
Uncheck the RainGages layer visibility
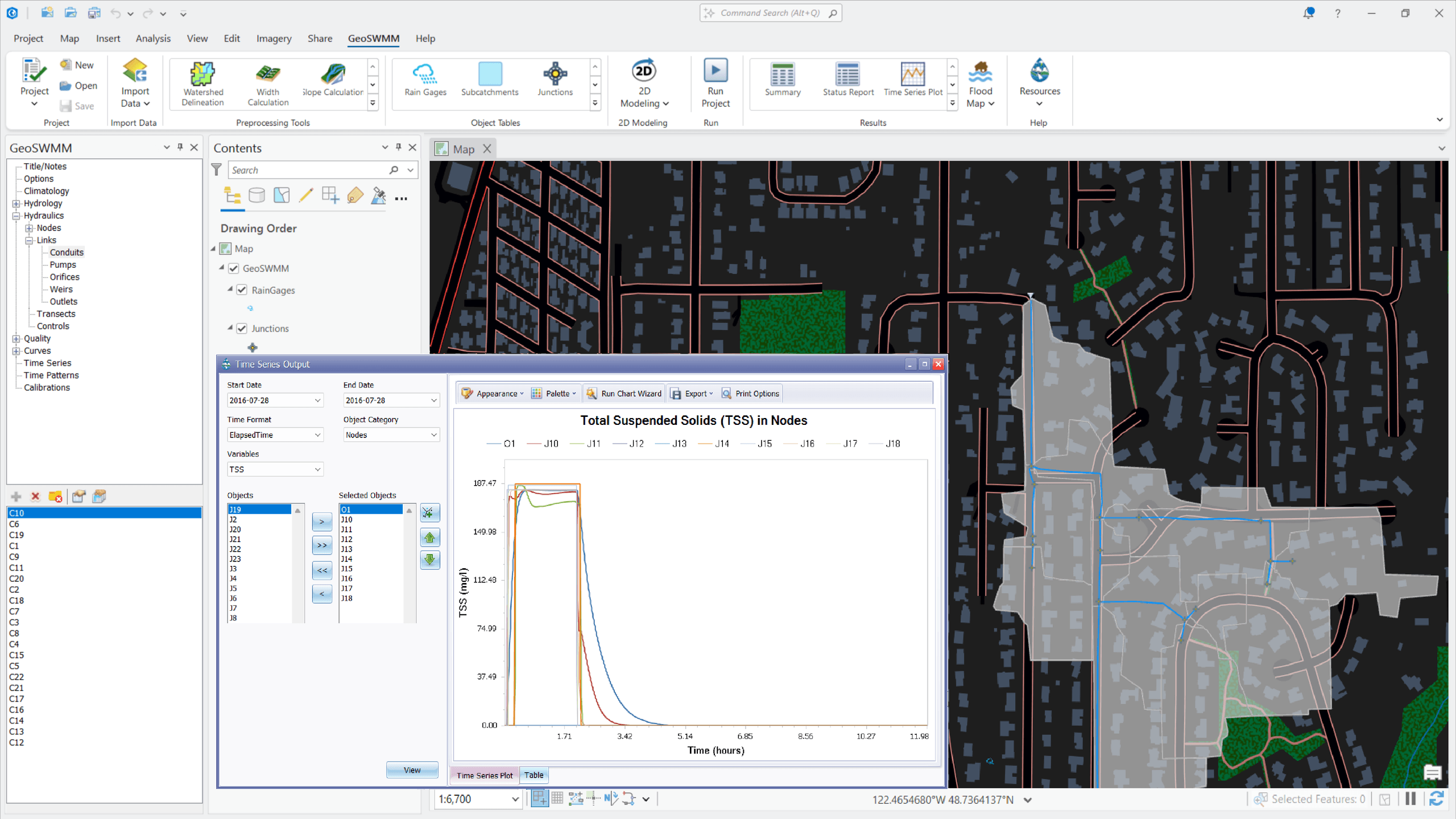[242, 289]
